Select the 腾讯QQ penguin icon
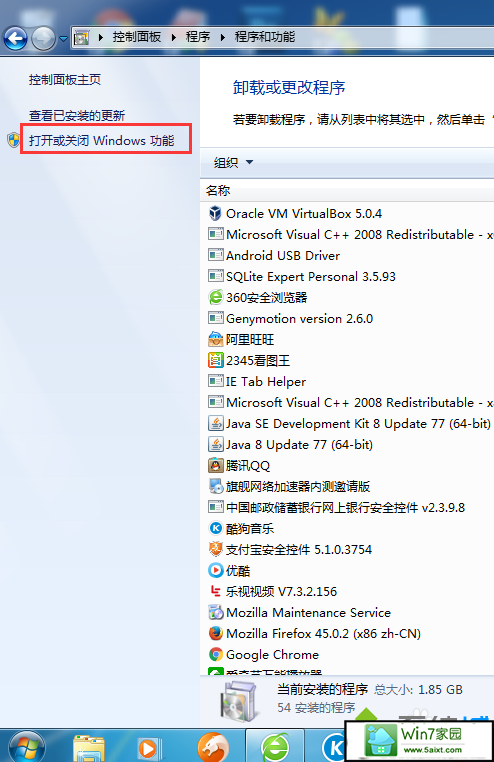Image resolution: width=494 pixels, height=762 pixels. 215,465
